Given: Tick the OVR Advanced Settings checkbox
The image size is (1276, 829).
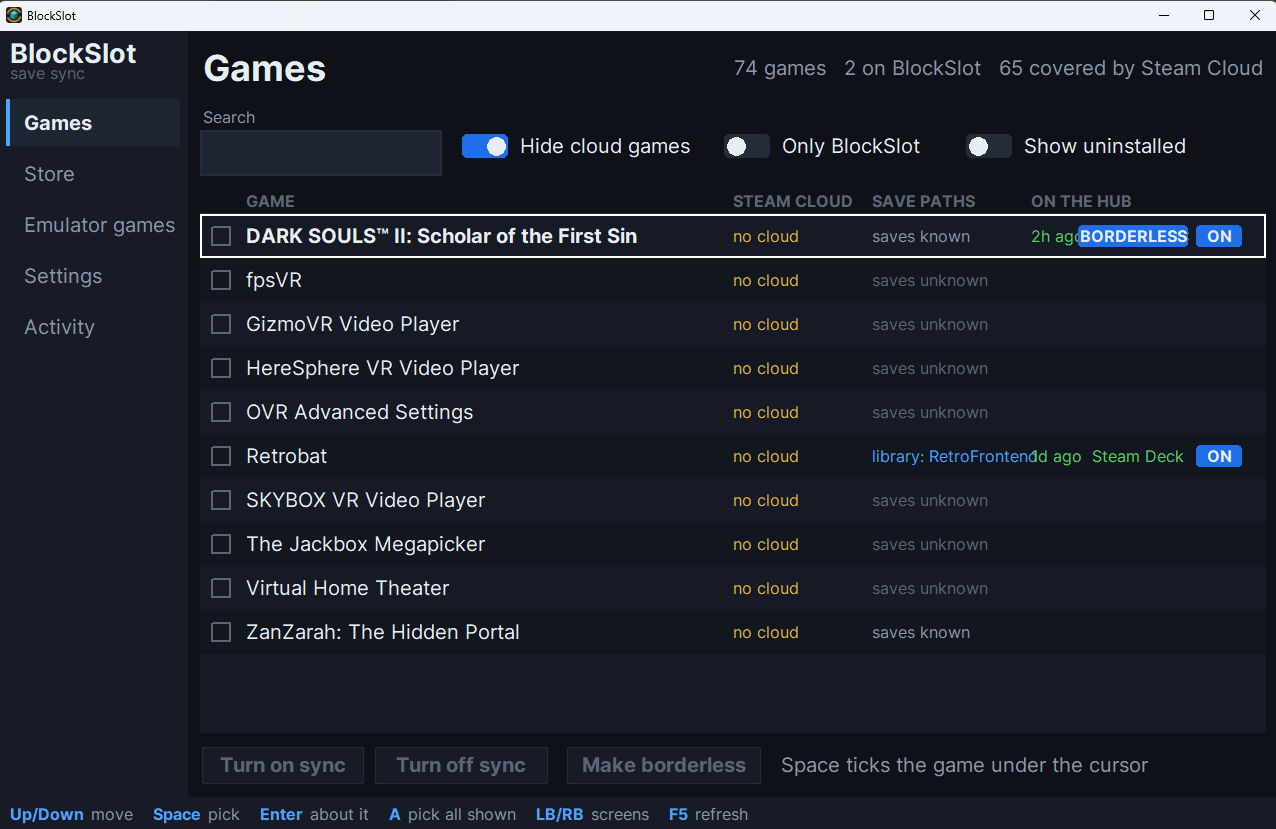Looking at the screenshot, I should click(221, 412).
